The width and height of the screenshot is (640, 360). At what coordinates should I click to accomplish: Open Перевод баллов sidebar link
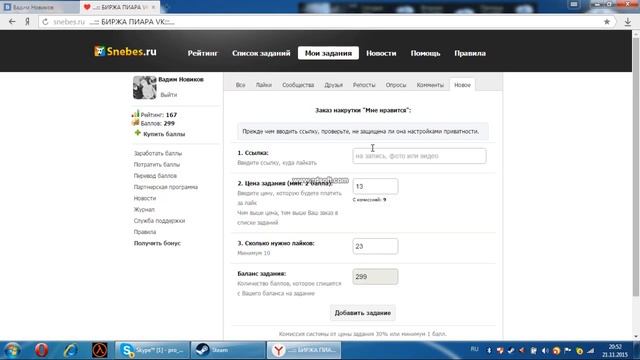[x=155, y=176]
